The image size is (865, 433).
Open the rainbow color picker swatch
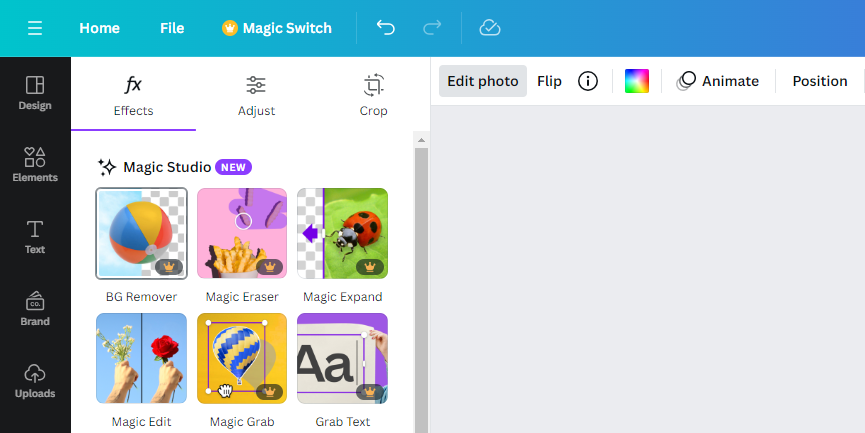637,81
